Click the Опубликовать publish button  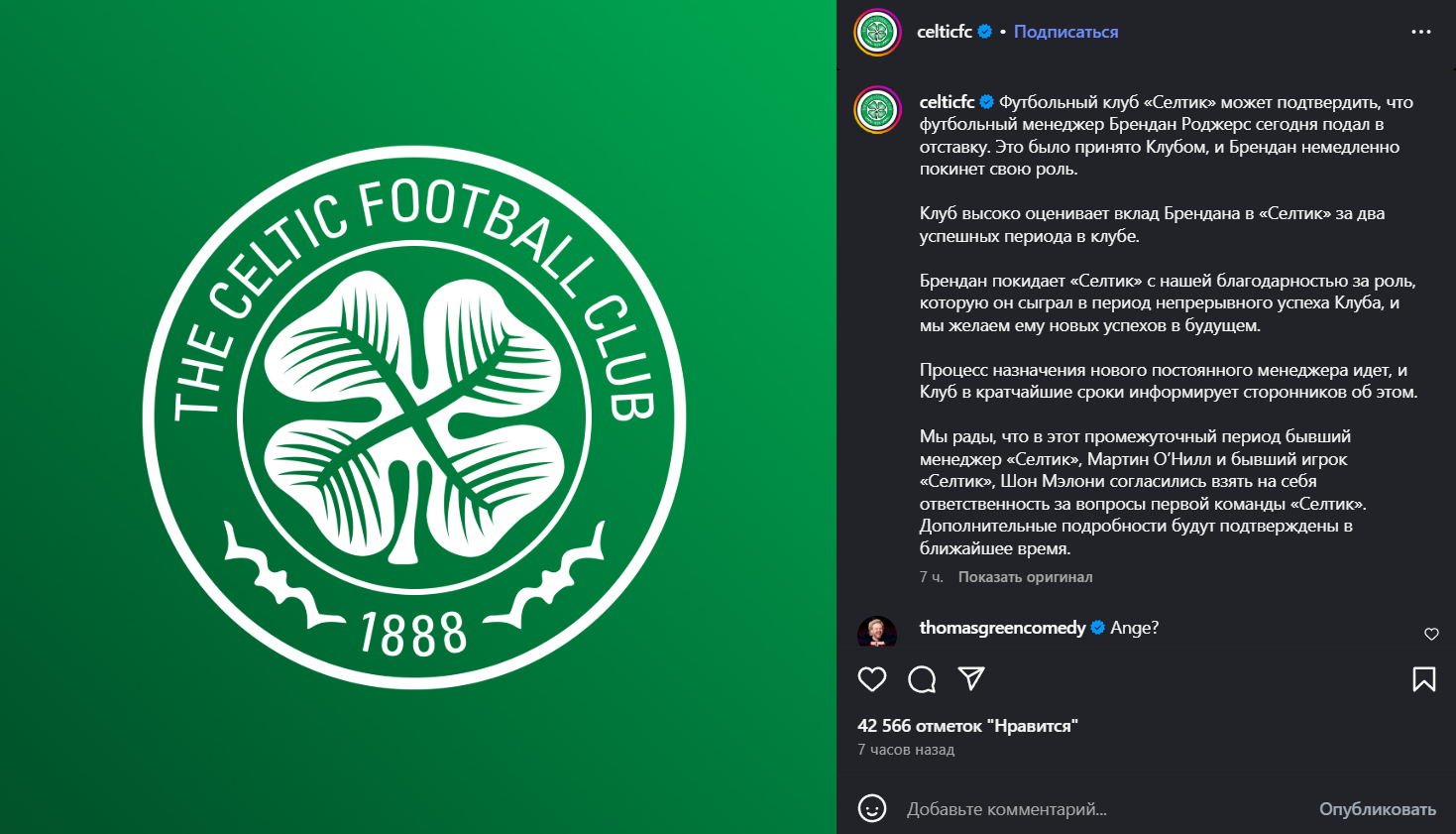pyautogui.click(x=1377, y=809)
